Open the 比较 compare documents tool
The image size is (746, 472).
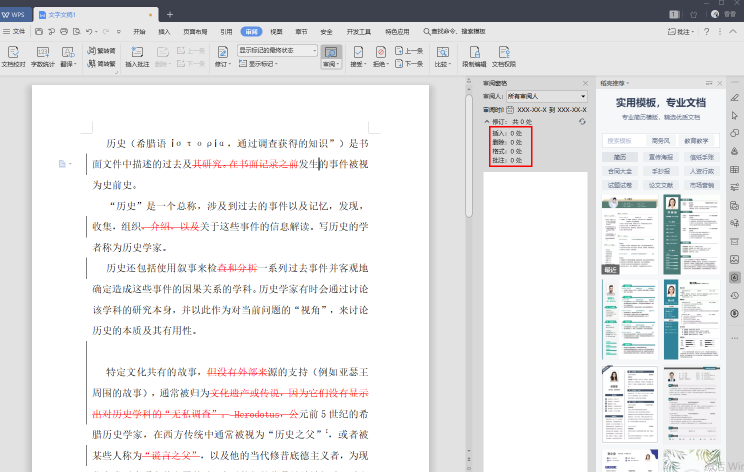[441, 54]
